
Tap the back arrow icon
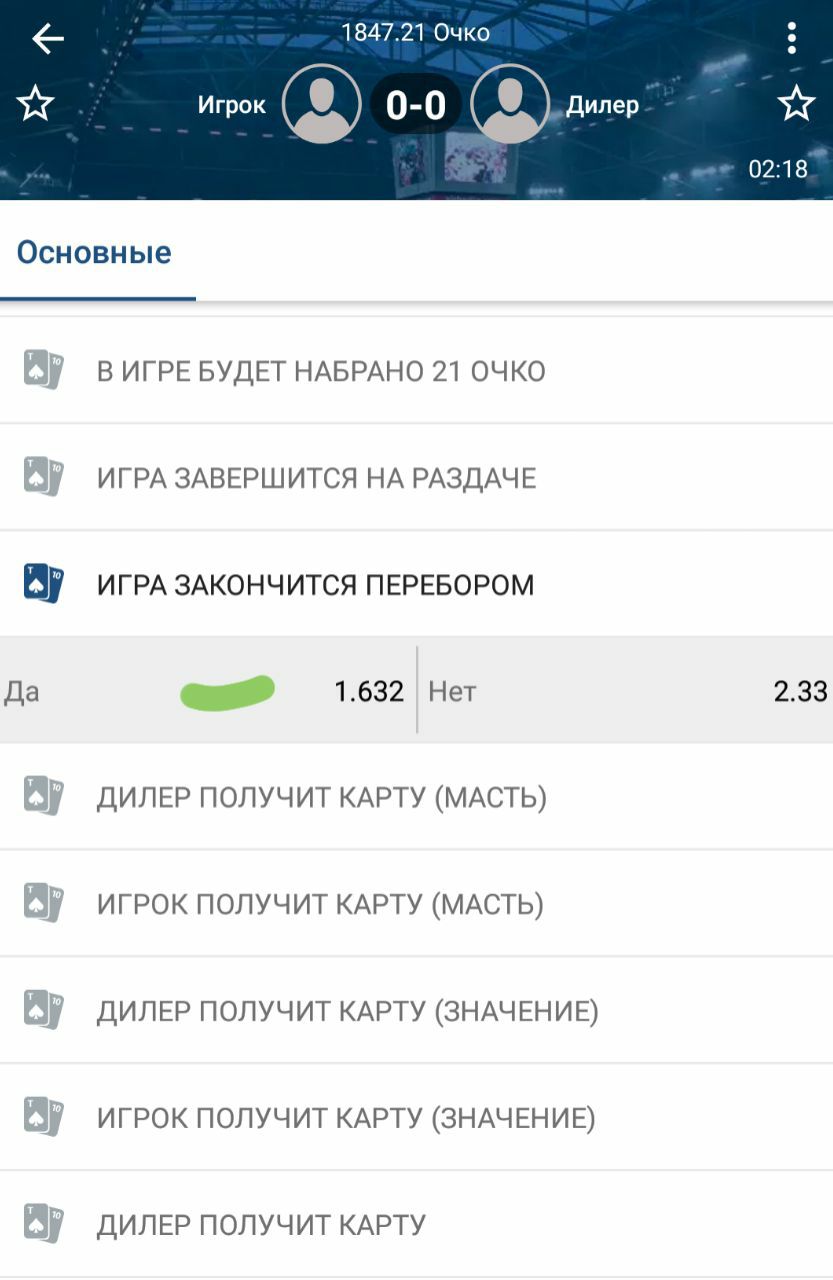pos(47,39)
